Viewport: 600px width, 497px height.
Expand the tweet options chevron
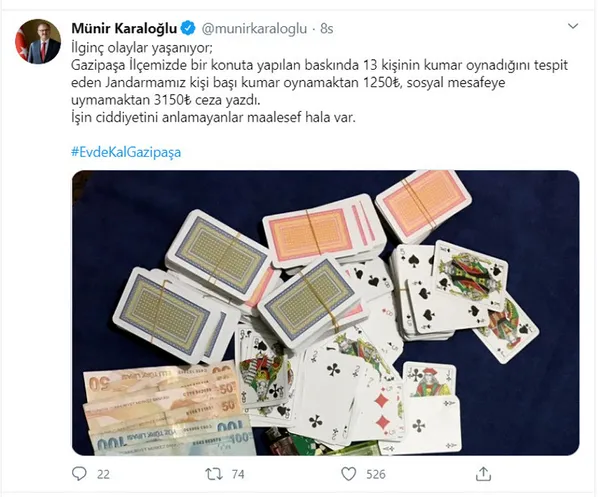pyautogui.click(x=573, y=26)
